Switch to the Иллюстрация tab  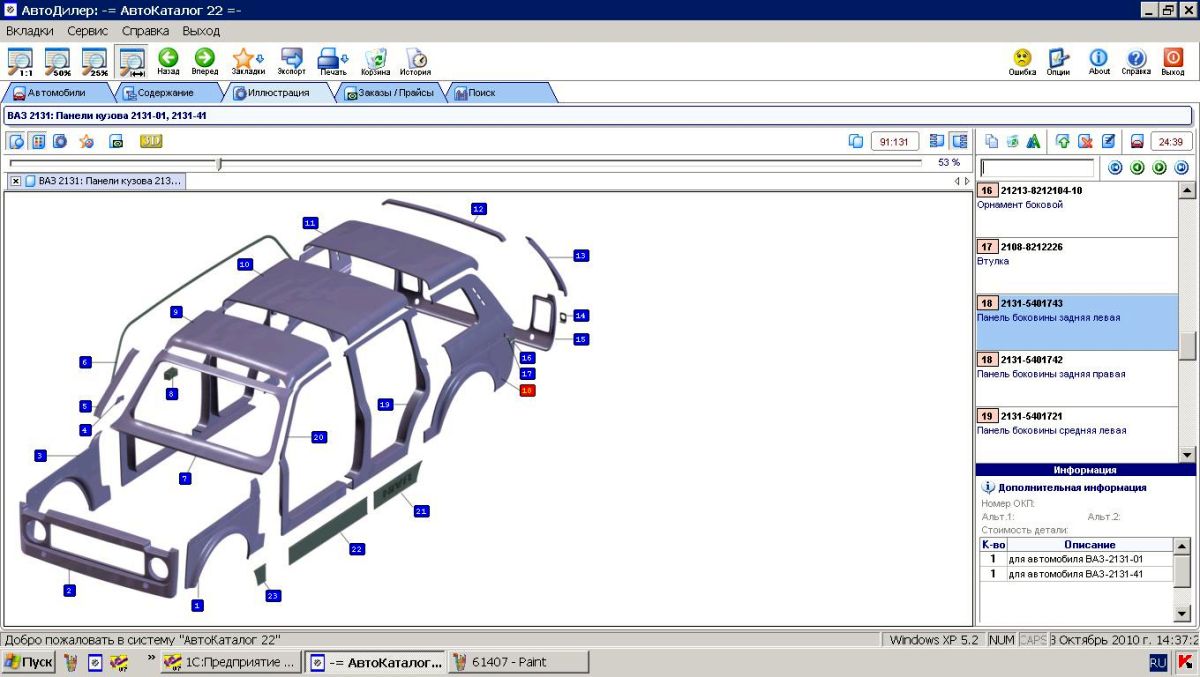tap(279, 93)
